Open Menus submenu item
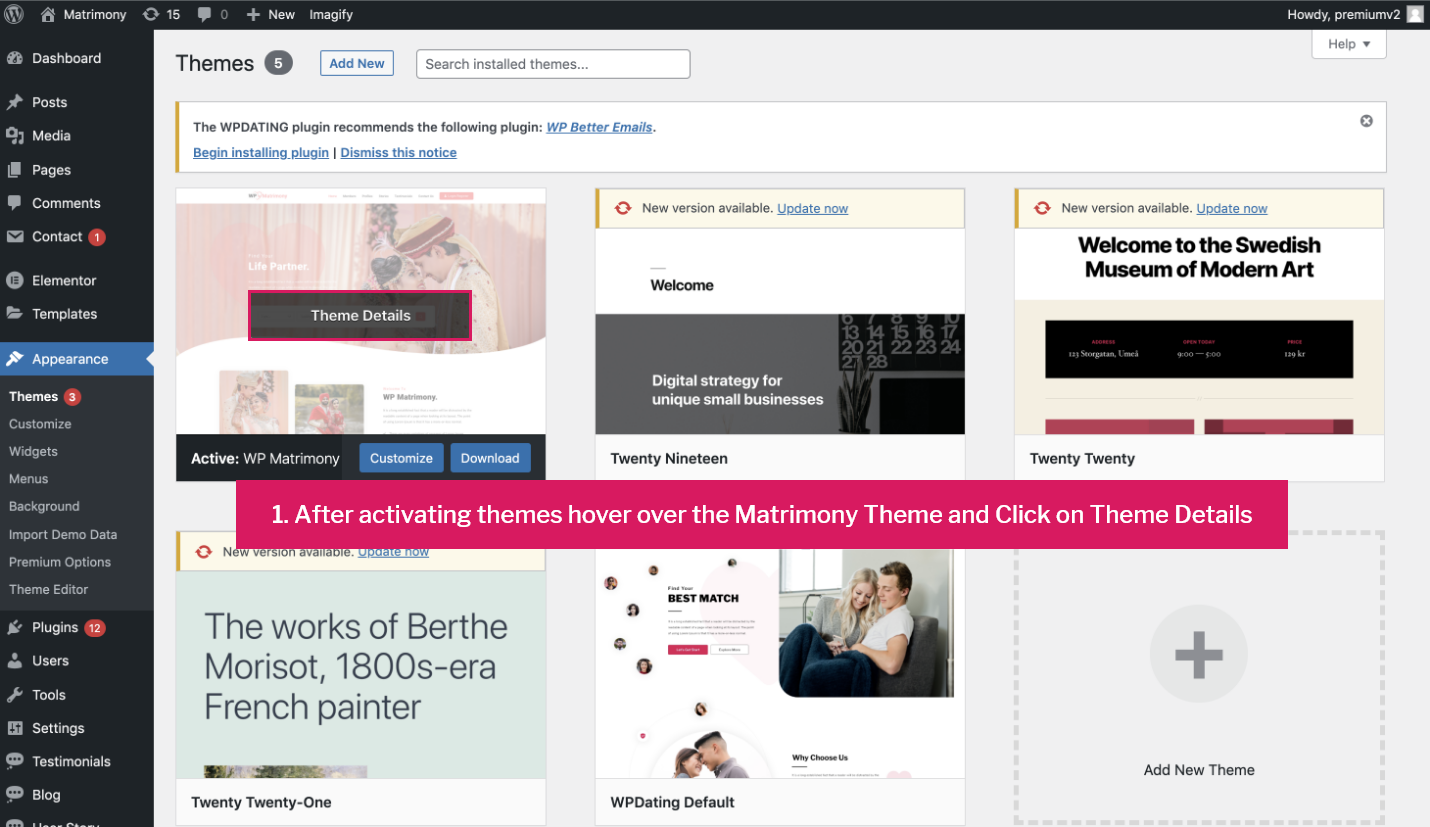This screenshot has height=827, width=1430. (28, 479)
